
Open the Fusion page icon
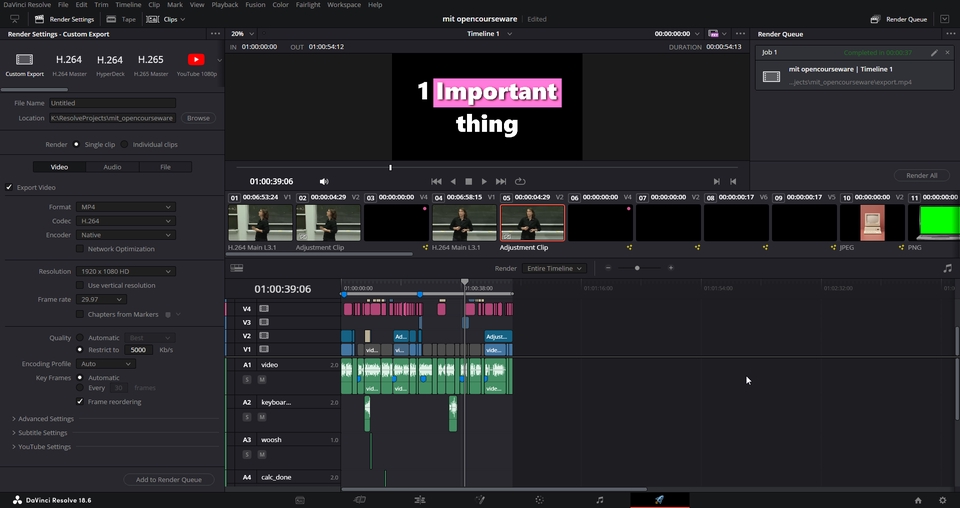[480, 500]
